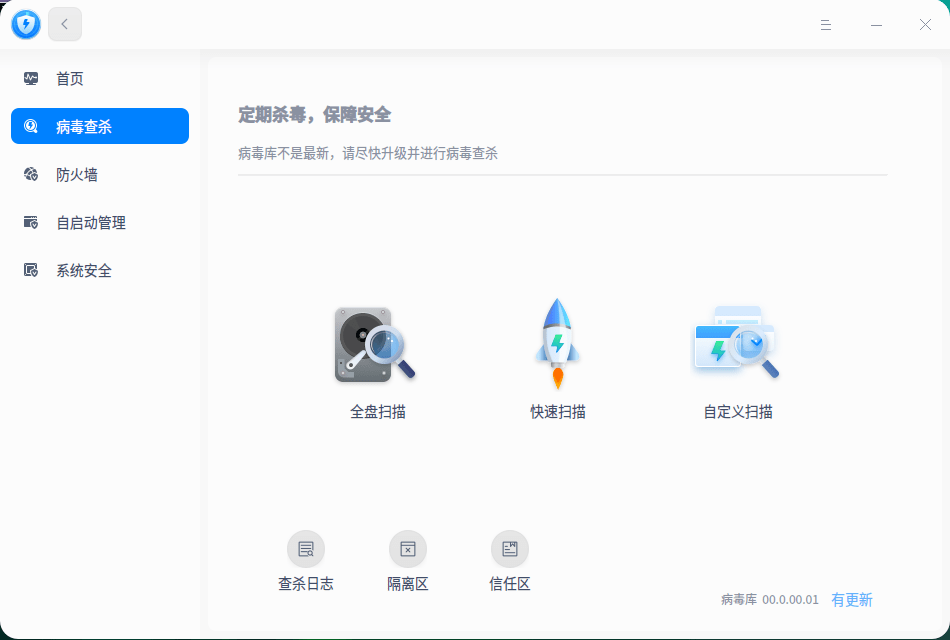Image resolution: width=950 pixels, height=640 pixels.
Task: Click the 定期杀毒，保障安全 heading
Action: pos(312,114)
